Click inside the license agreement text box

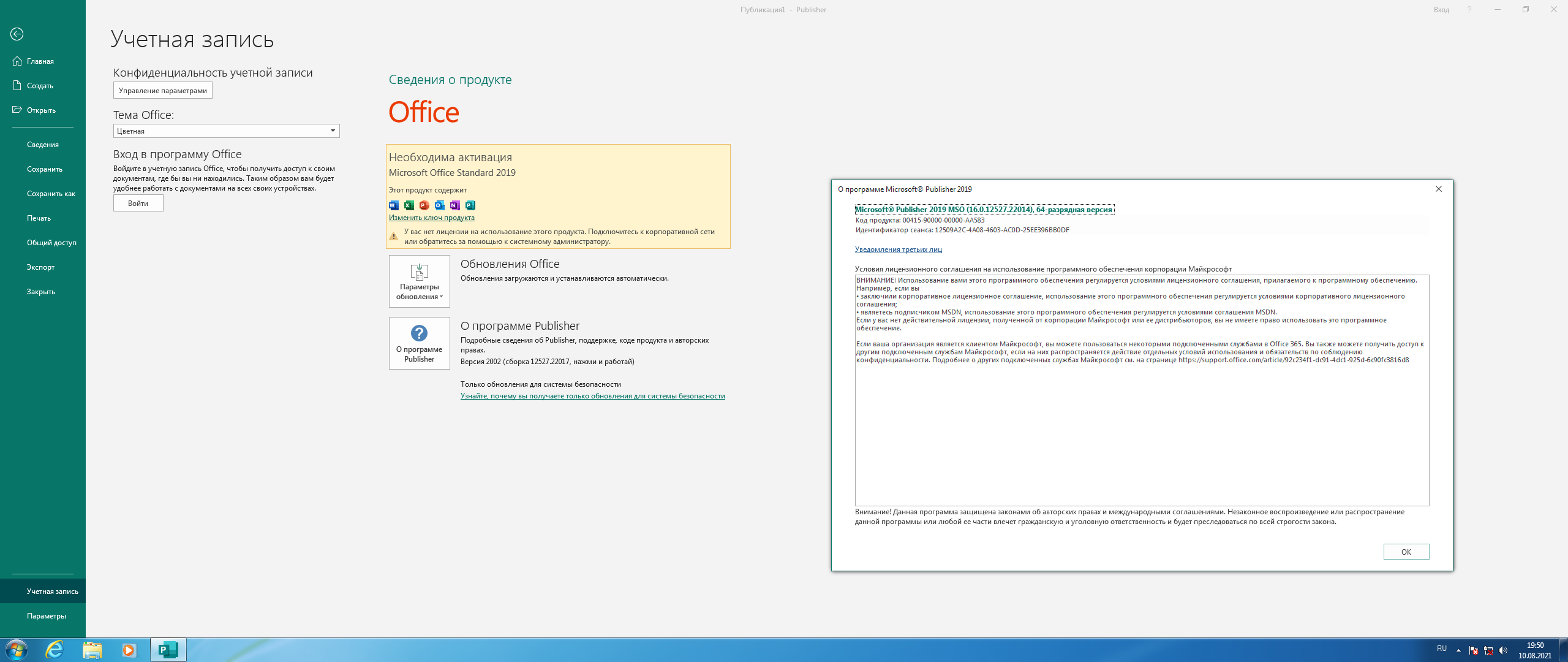click(1142, 429)
